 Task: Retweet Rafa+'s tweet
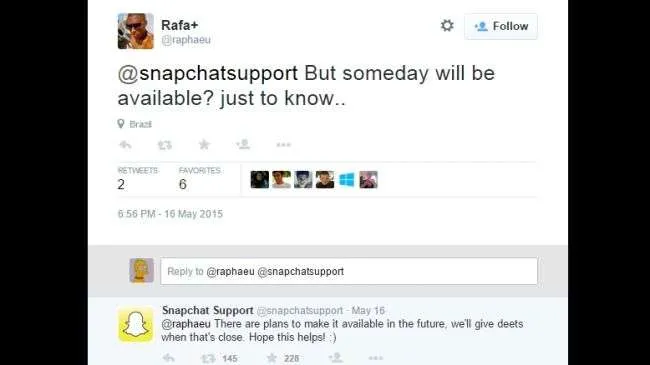tap(165, 145)
